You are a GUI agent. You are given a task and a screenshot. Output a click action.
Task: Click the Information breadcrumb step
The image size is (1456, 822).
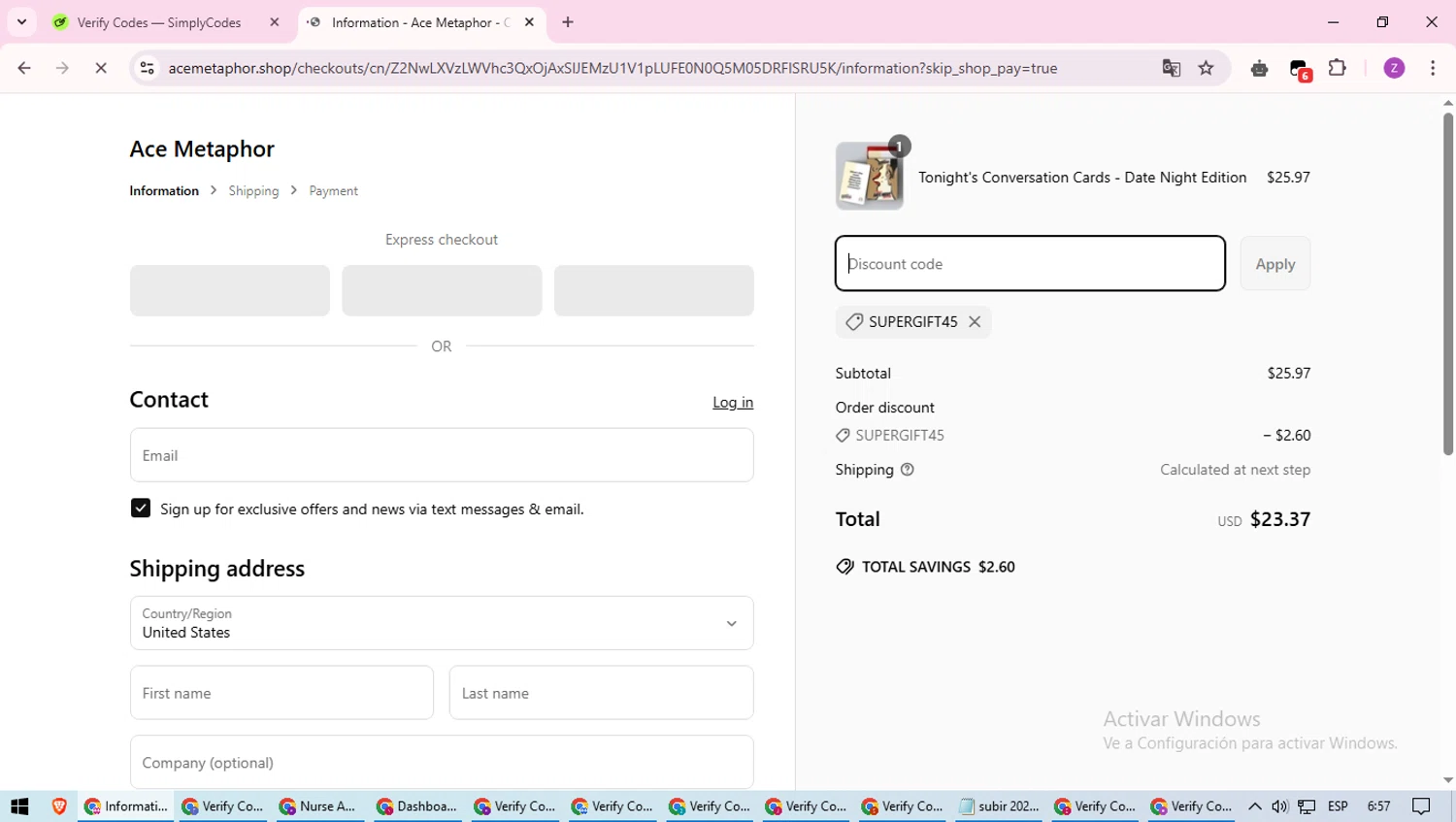pyautogui.click(x=164, y=191)
